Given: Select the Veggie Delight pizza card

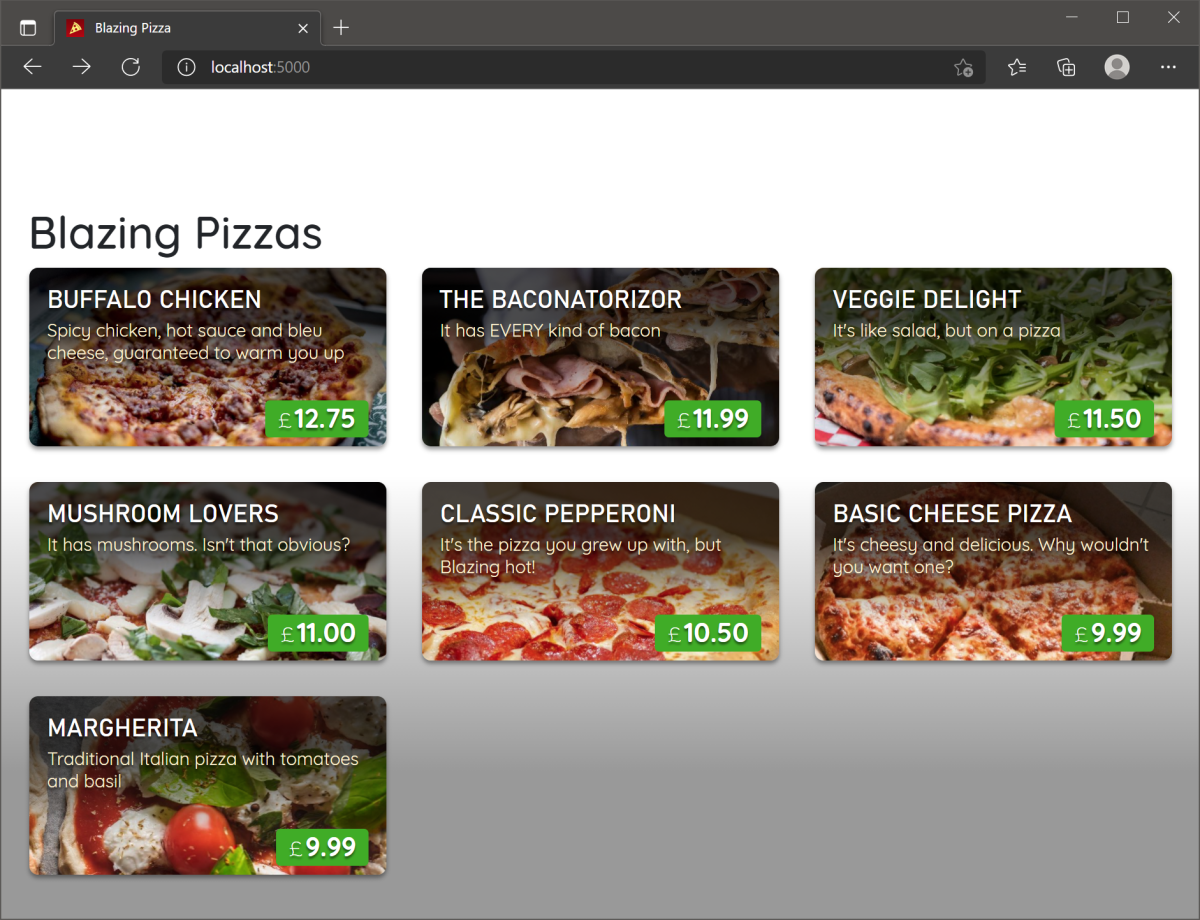Looking at the screenshot, I should pyautogui.click(x=992, y=357).
